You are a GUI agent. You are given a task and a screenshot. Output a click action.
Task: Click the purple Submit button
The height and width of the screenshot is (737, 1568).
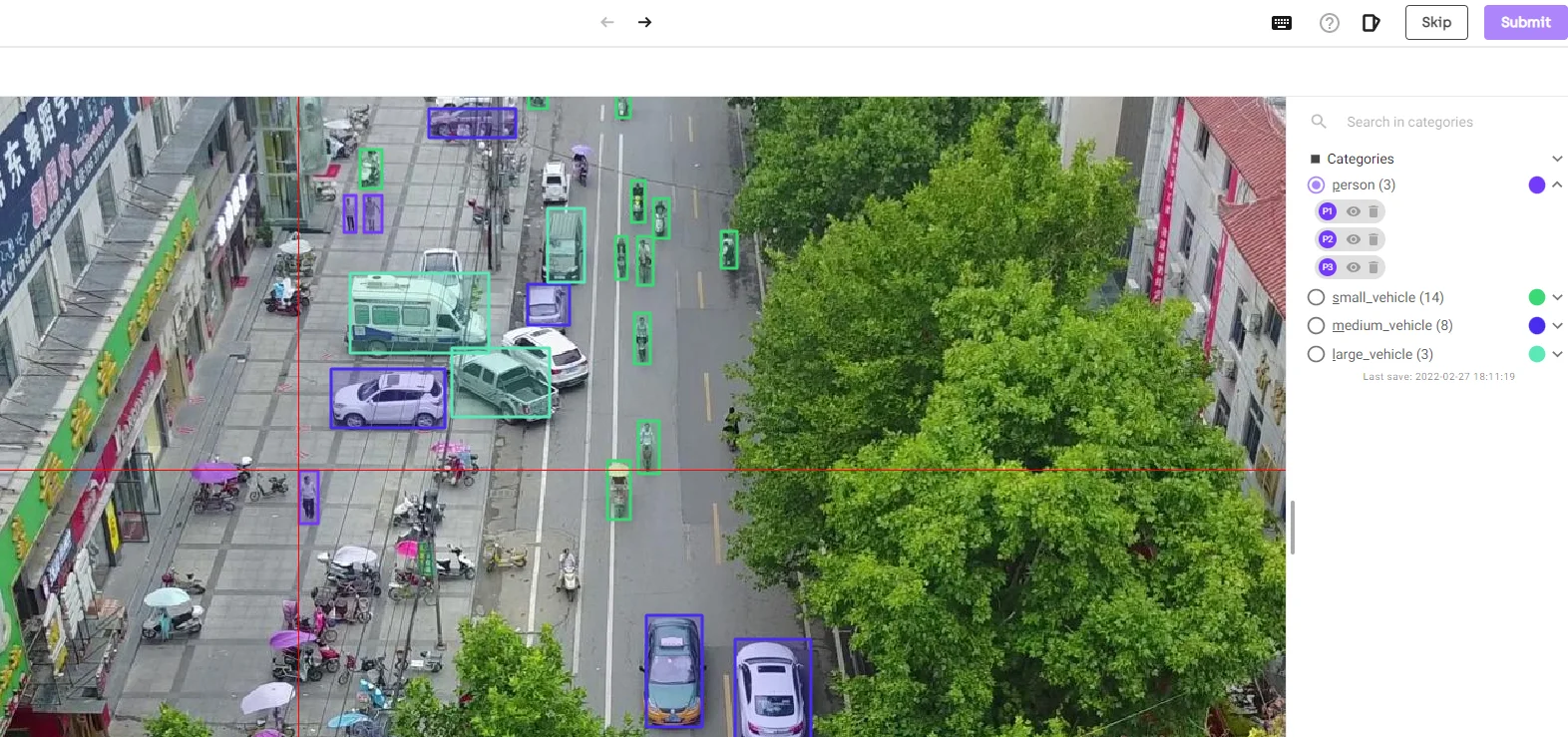coord(1525,22)
